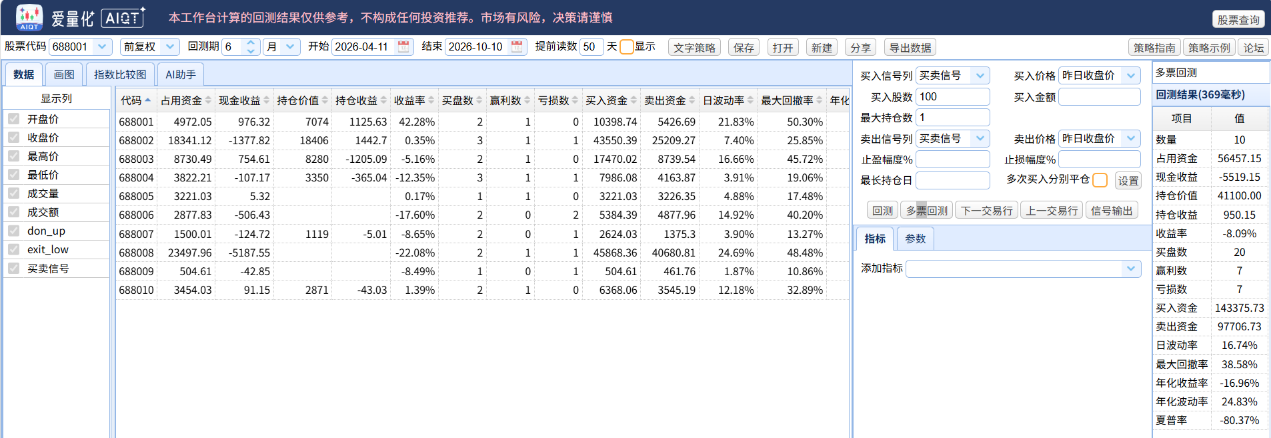Toggle the don_up column checkbox
Viewport: 1271px width, 438px height.
(14, 231)
